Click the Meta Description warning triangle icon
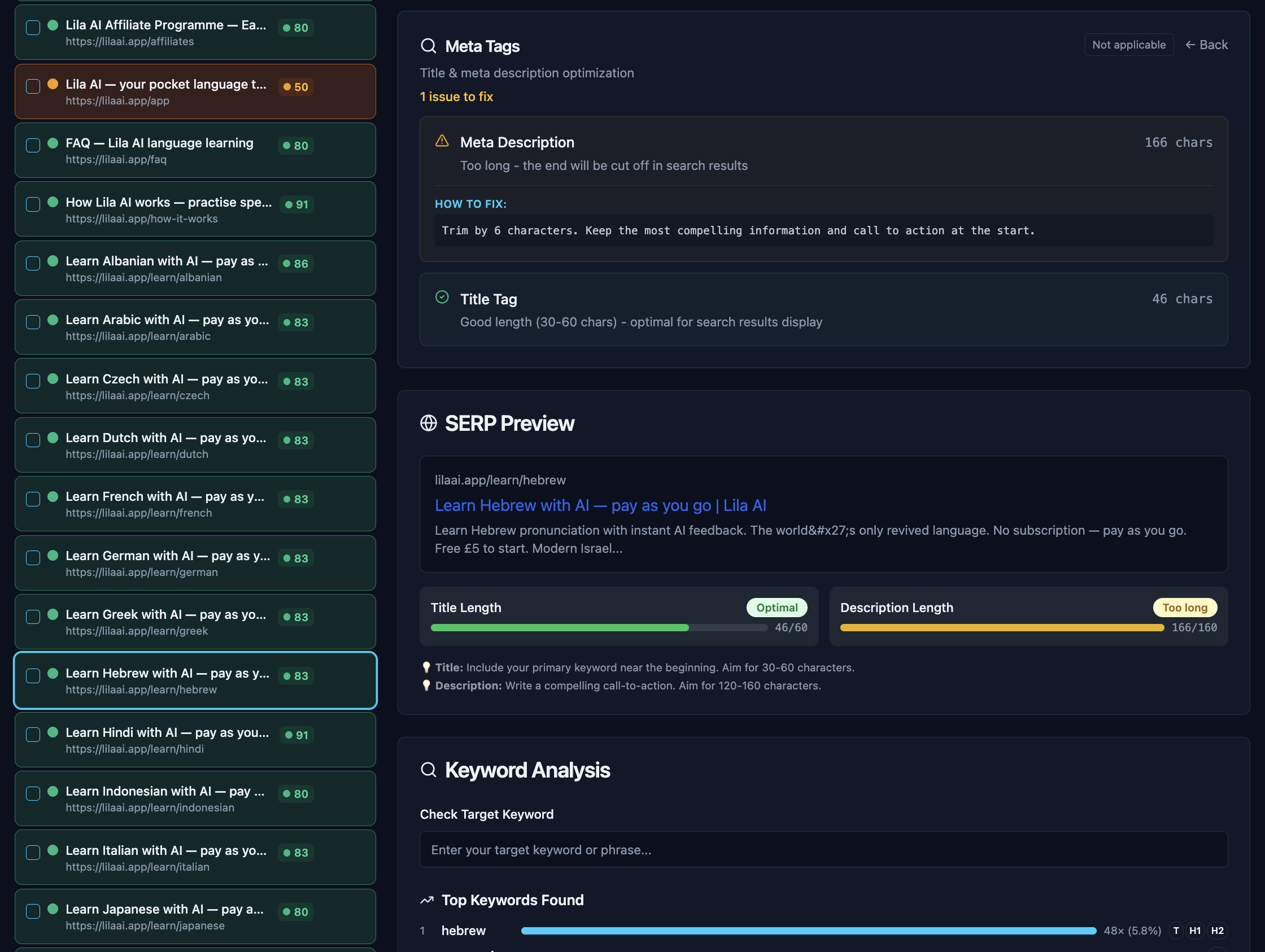1265x952 pixels. [x=442, y=141]
